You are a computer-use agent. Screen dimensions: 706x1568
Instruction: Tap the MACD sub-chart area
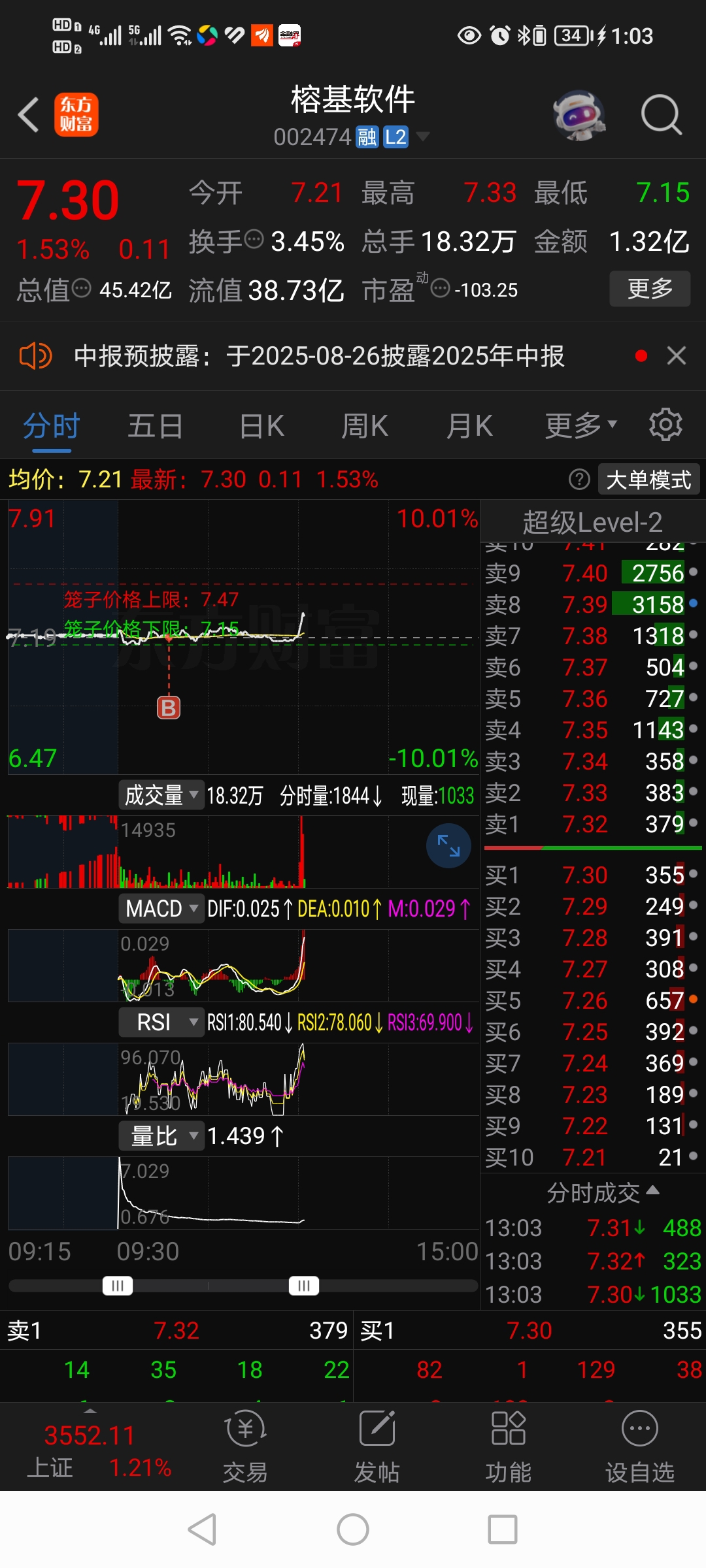243,965
